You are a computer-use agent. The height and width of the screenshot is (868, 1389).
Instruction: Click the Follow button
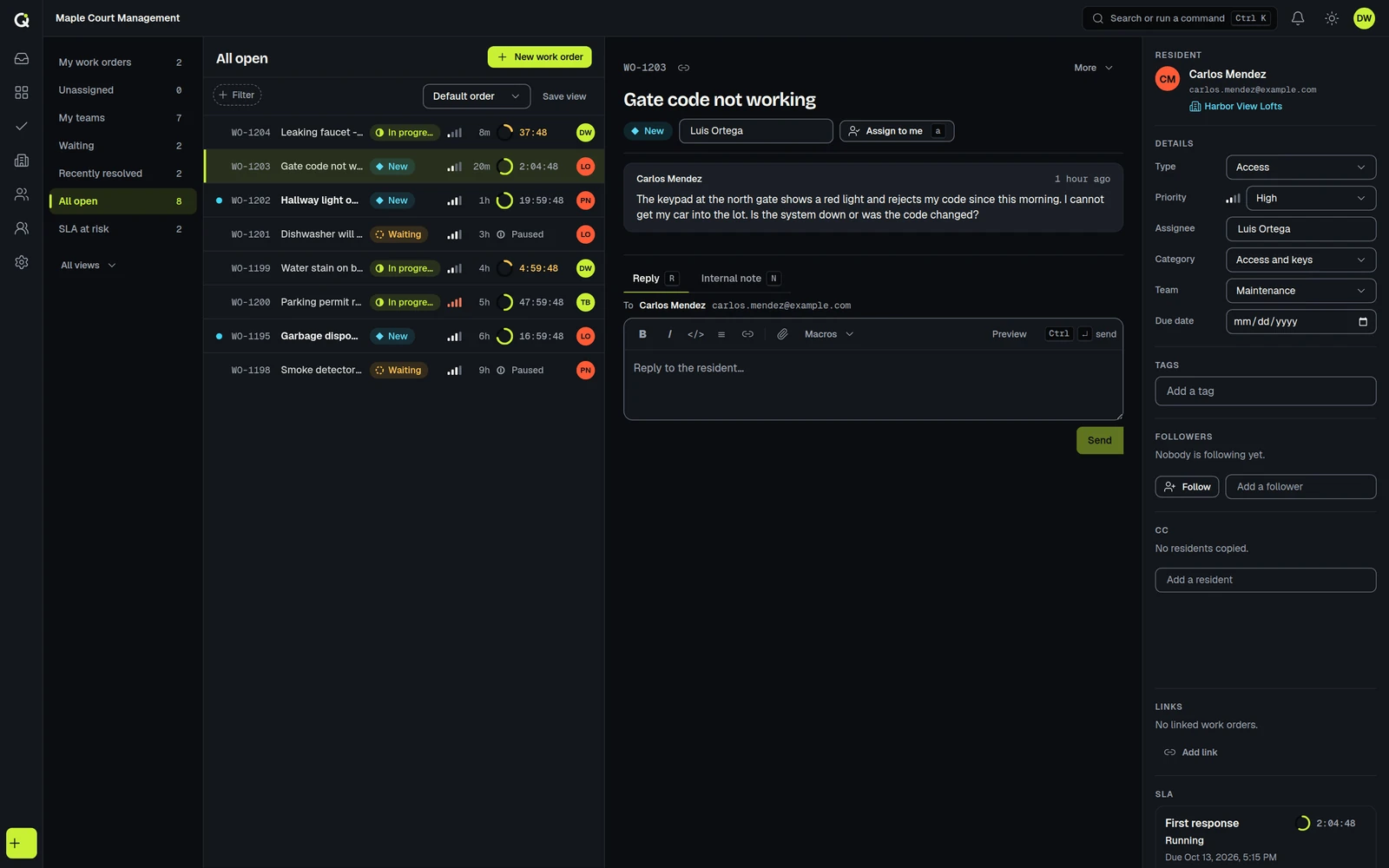1187,487
